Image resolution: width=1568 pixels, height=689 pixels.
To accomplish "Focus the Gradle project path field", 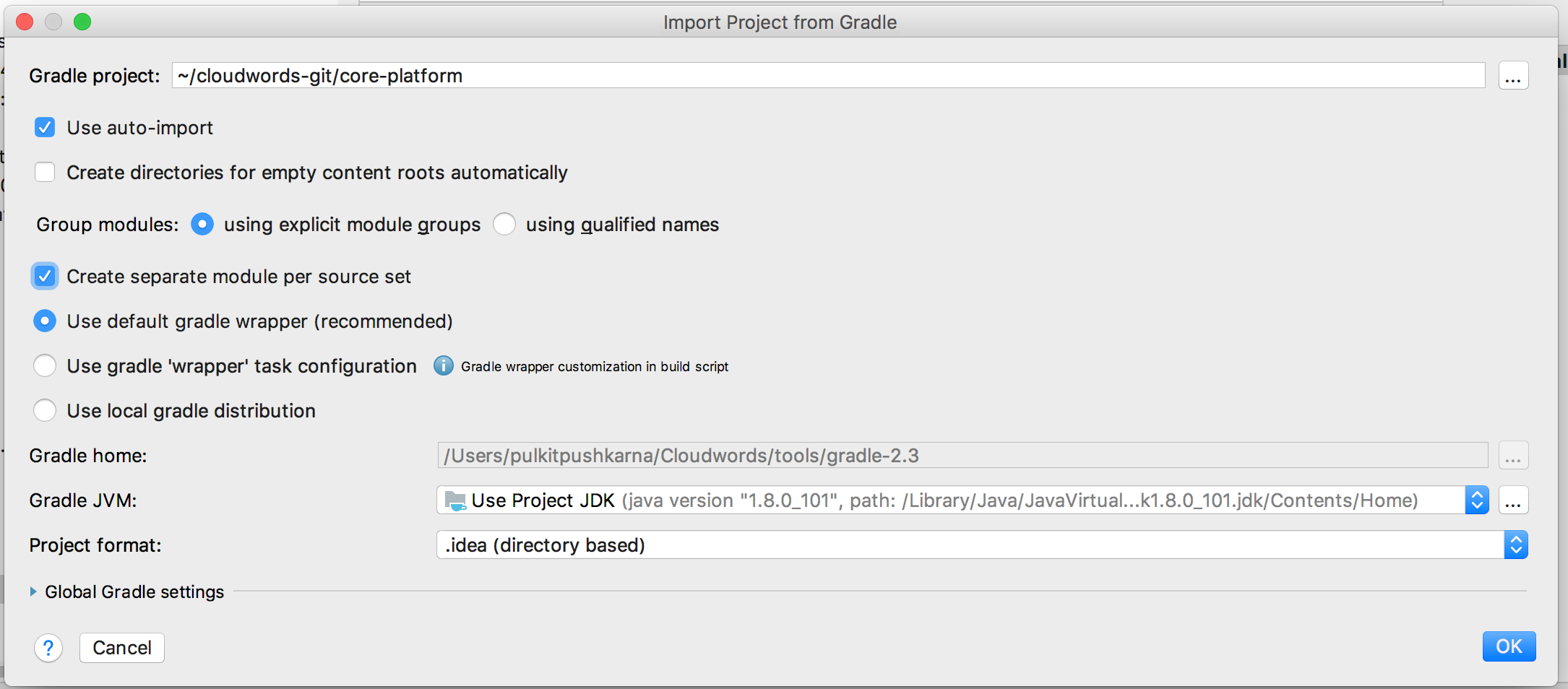I will [x=828, y=76].
